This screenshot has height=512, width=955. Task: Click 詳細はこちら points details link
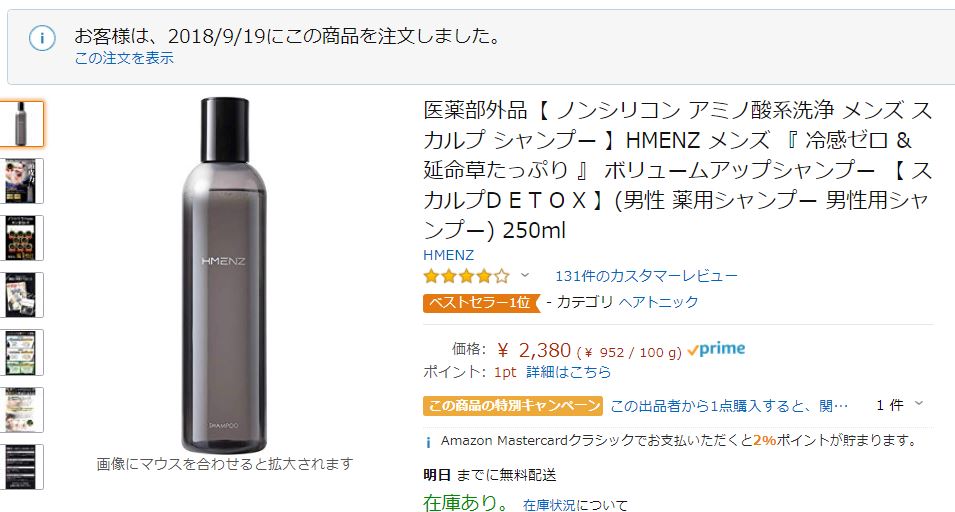(x=568, y=372)
